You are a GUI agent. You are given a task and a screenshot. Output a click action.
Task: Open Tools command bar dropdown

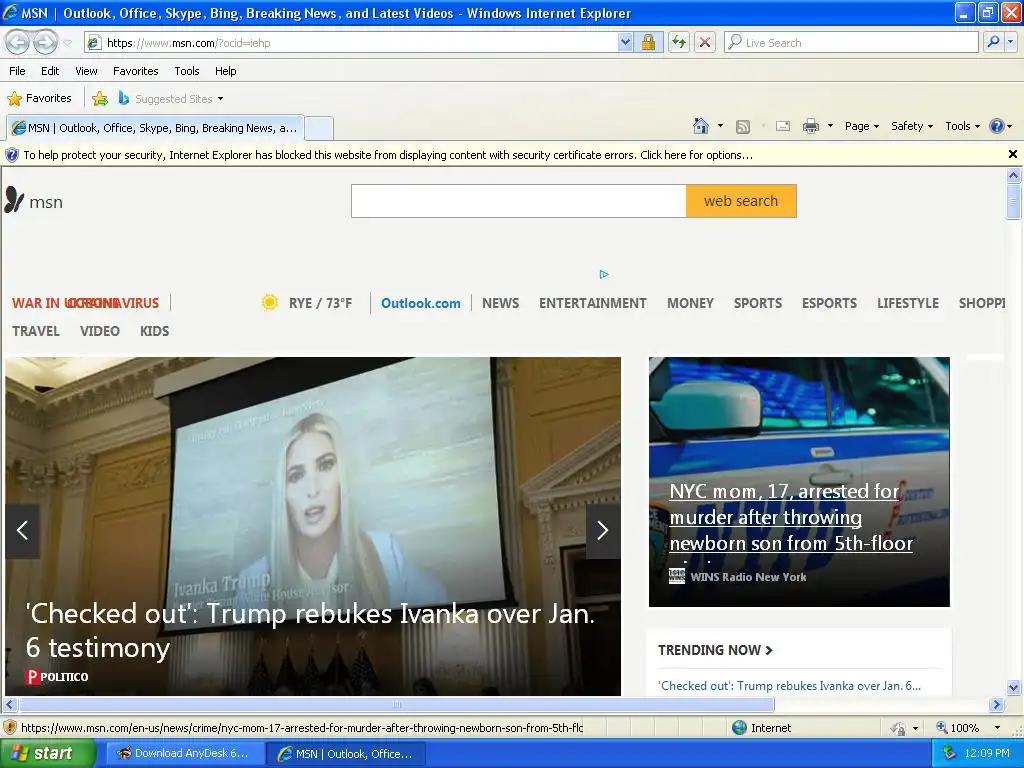tap(962, 127)
